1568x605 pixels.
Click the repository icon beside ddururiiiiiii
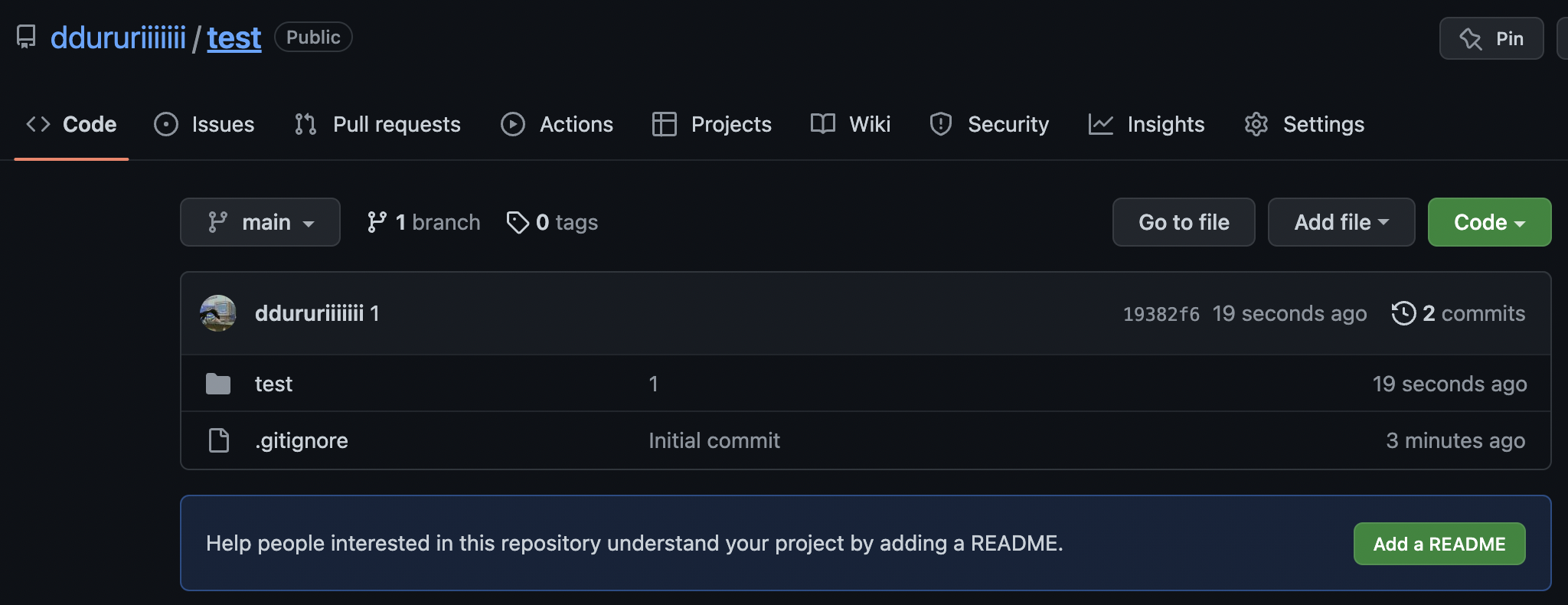click(x=26, y=37)
